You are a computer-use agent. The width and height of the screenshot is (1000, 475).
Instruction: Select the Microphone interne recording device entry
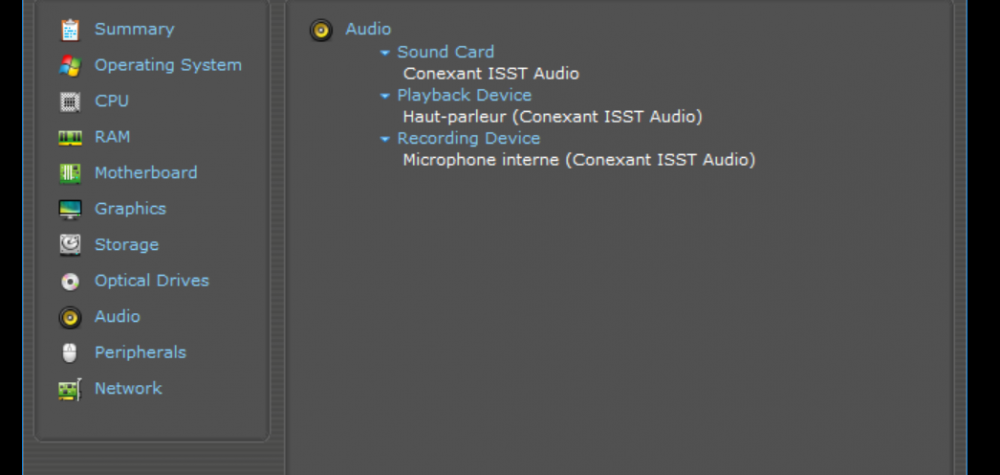(578, 159)
